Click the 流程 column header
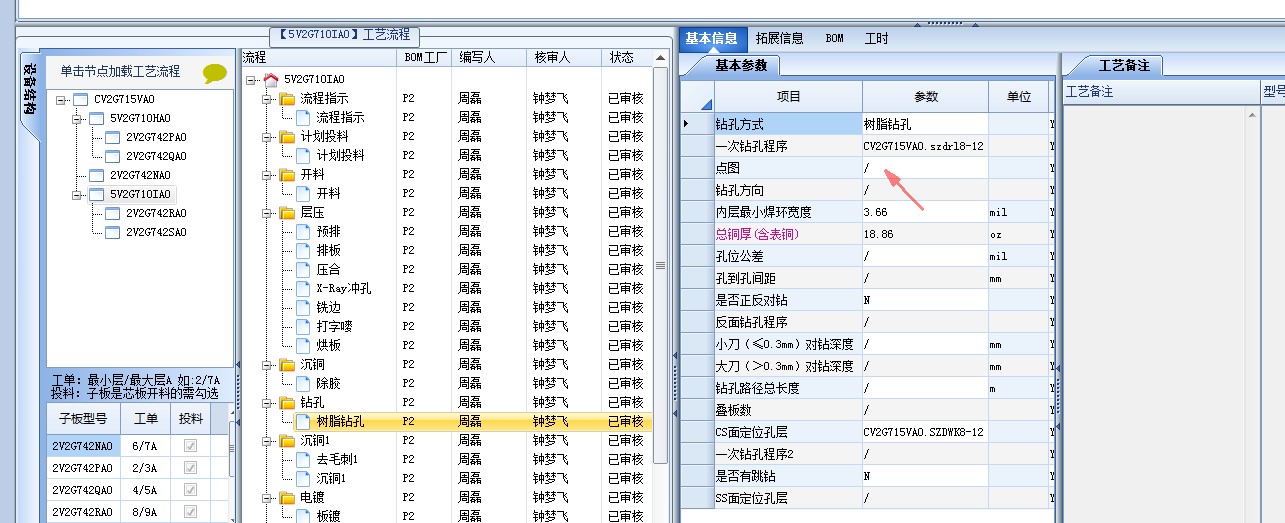 318,57
